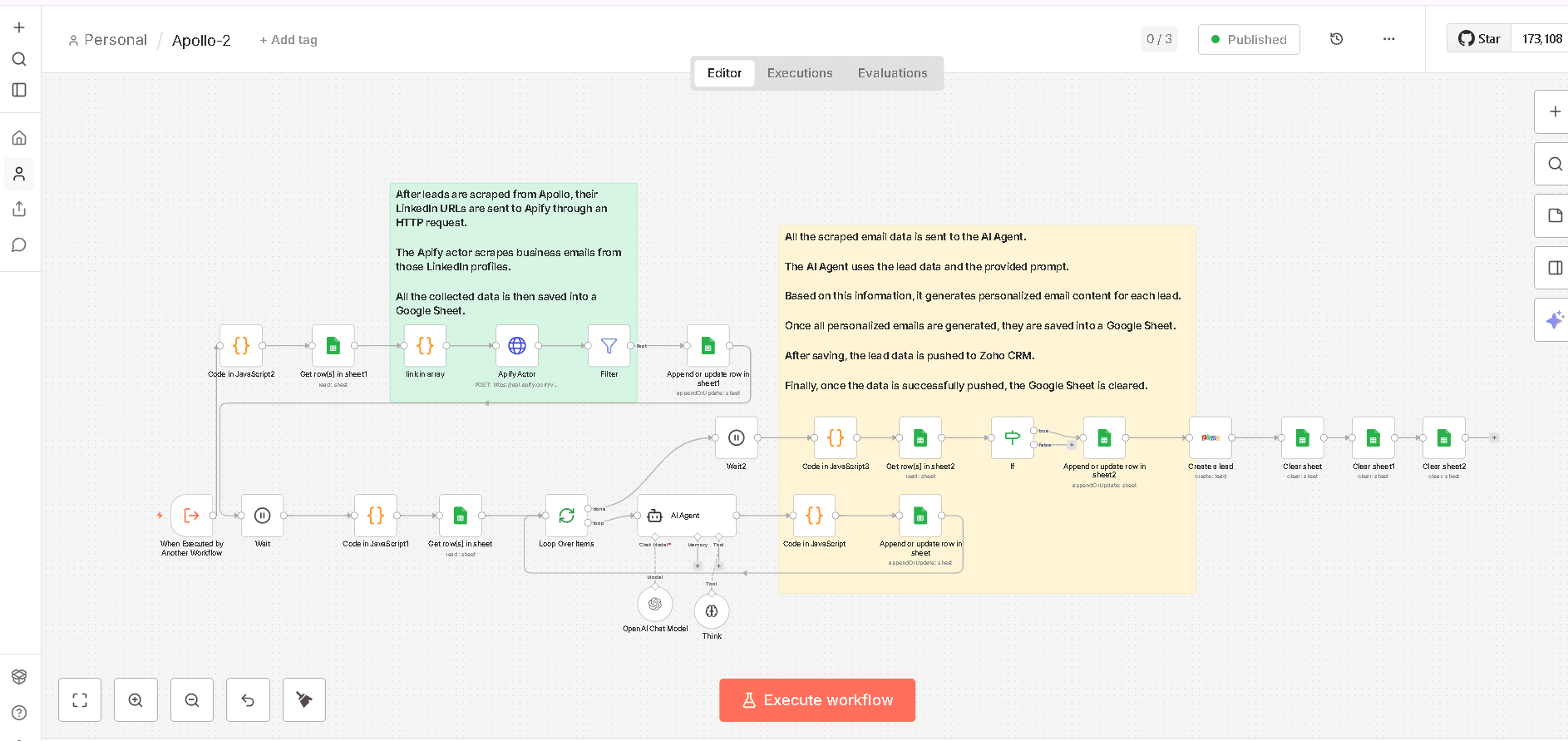Go to home overview icon
Screen dimensions: 1568x741
pyautogui.click(x=19, y=138)
